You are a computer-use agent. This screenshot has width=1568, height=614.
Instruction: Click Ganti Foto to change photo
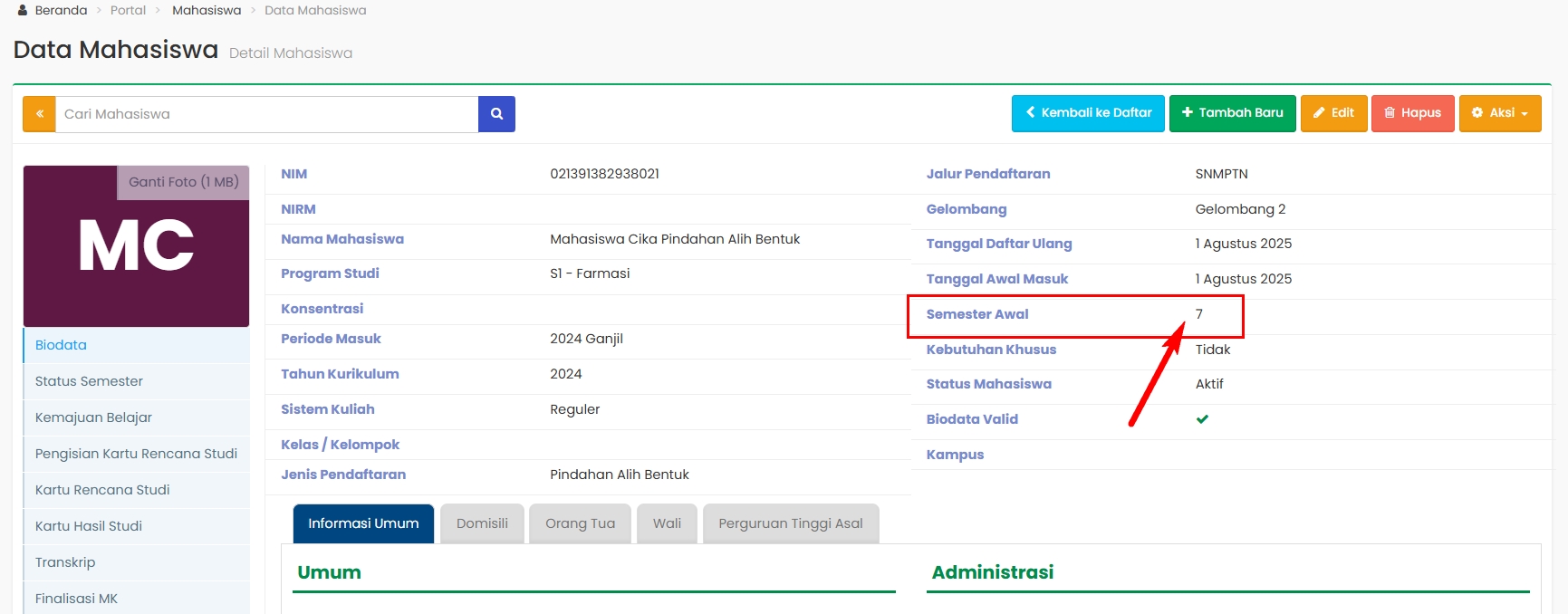click(183, 182)
